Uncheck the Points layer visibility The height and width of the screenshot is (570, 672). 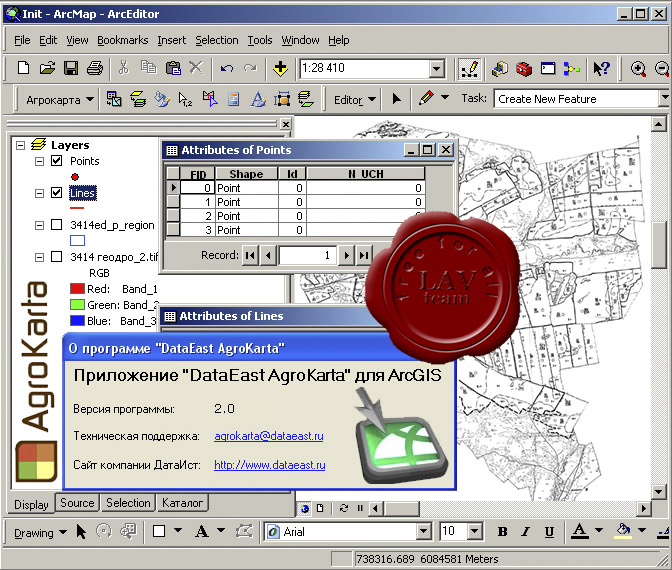click(57, 161)
